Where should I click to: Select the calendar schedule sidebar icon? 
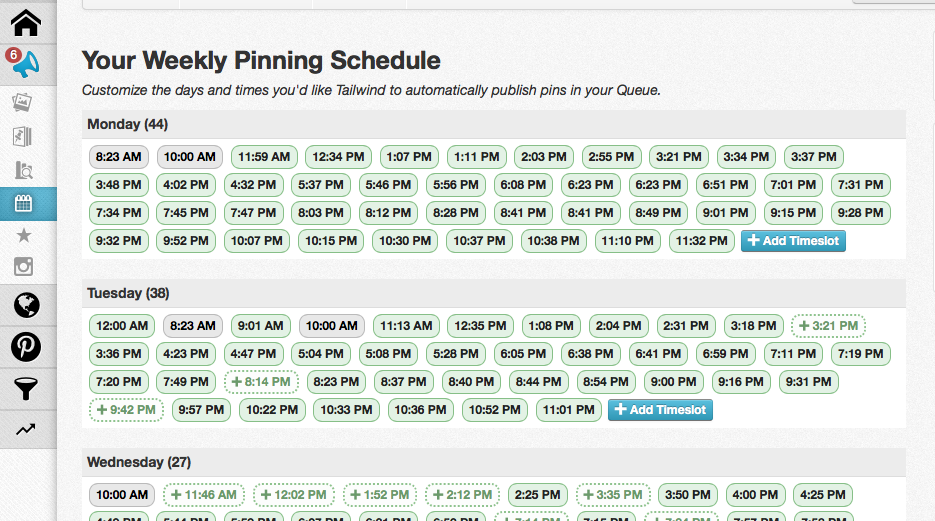click(24, 203)
